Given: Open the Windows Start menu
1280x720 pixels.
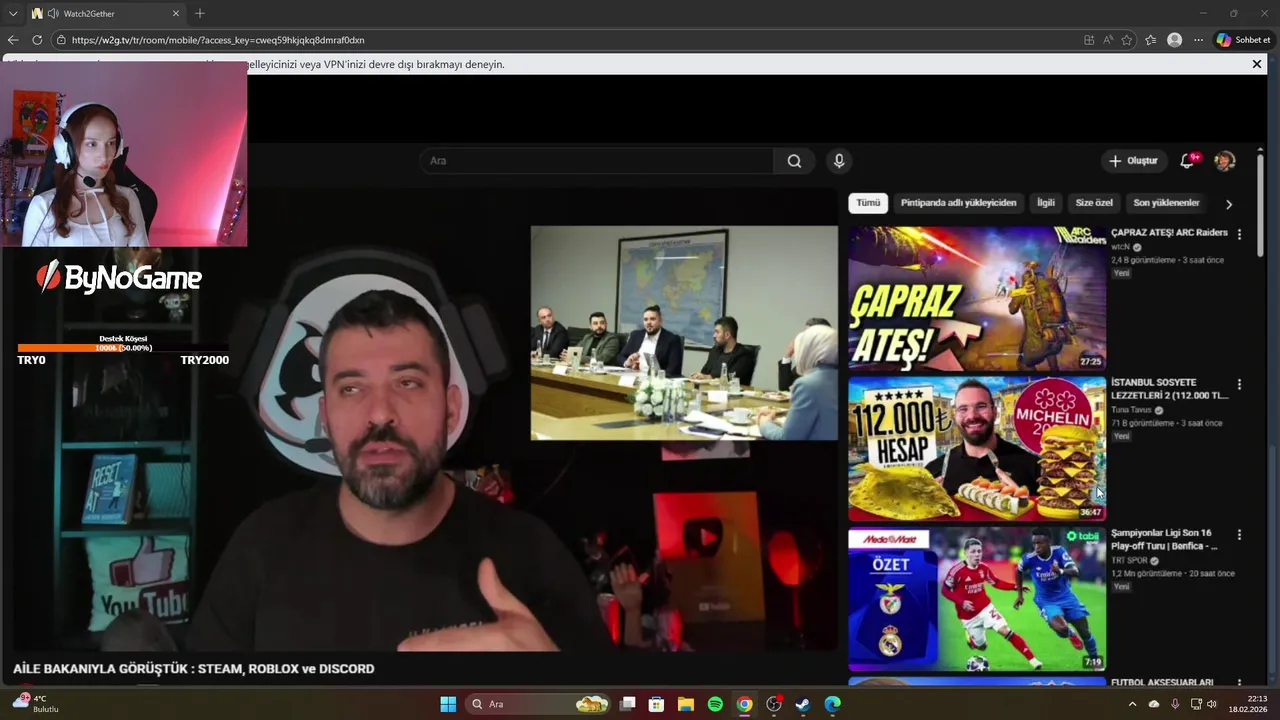Looking at the screenshot, I should pos(448,704).
